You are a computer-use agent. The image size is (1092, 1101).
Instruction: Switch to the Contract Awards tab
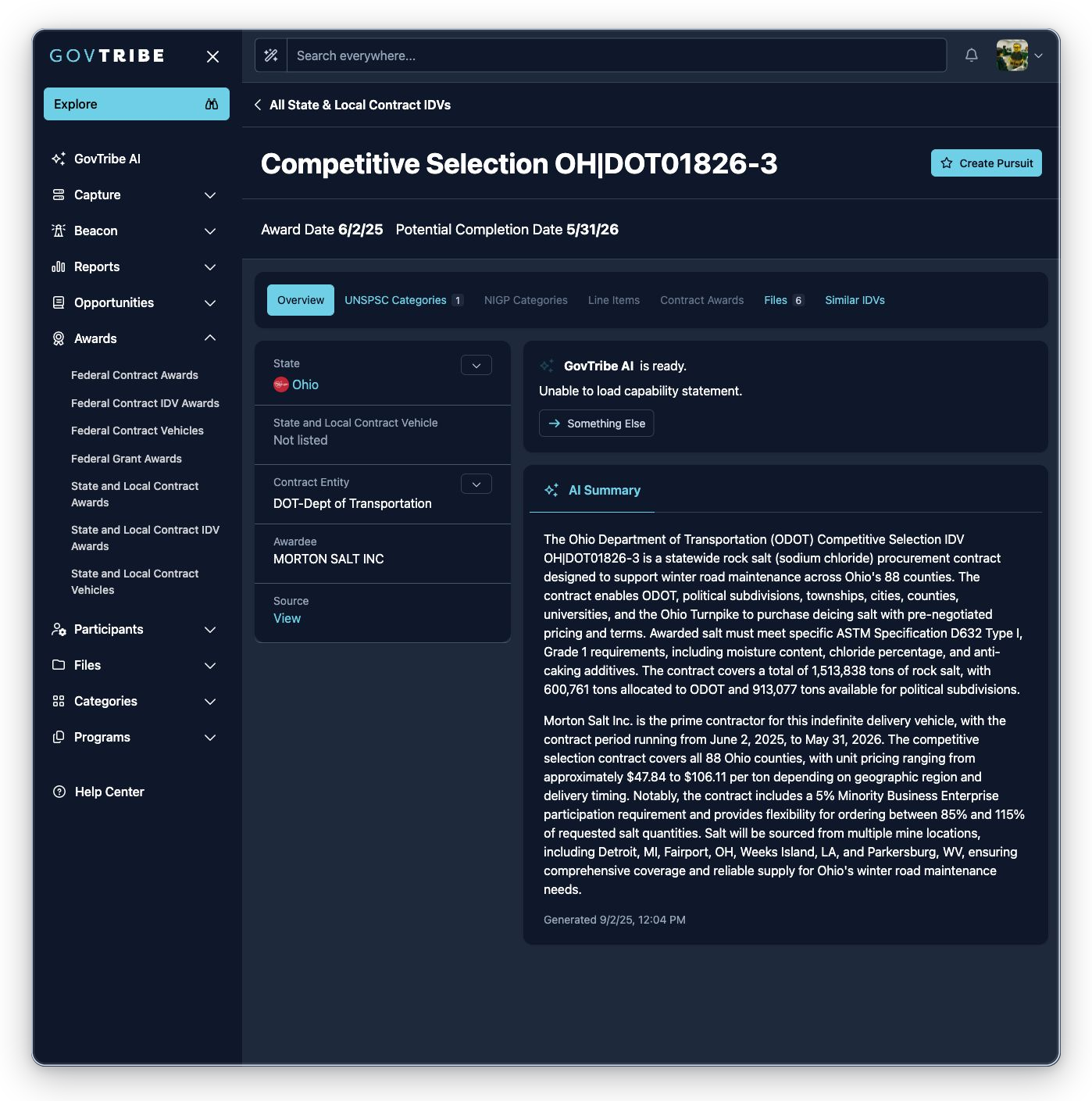pos(701,300)
